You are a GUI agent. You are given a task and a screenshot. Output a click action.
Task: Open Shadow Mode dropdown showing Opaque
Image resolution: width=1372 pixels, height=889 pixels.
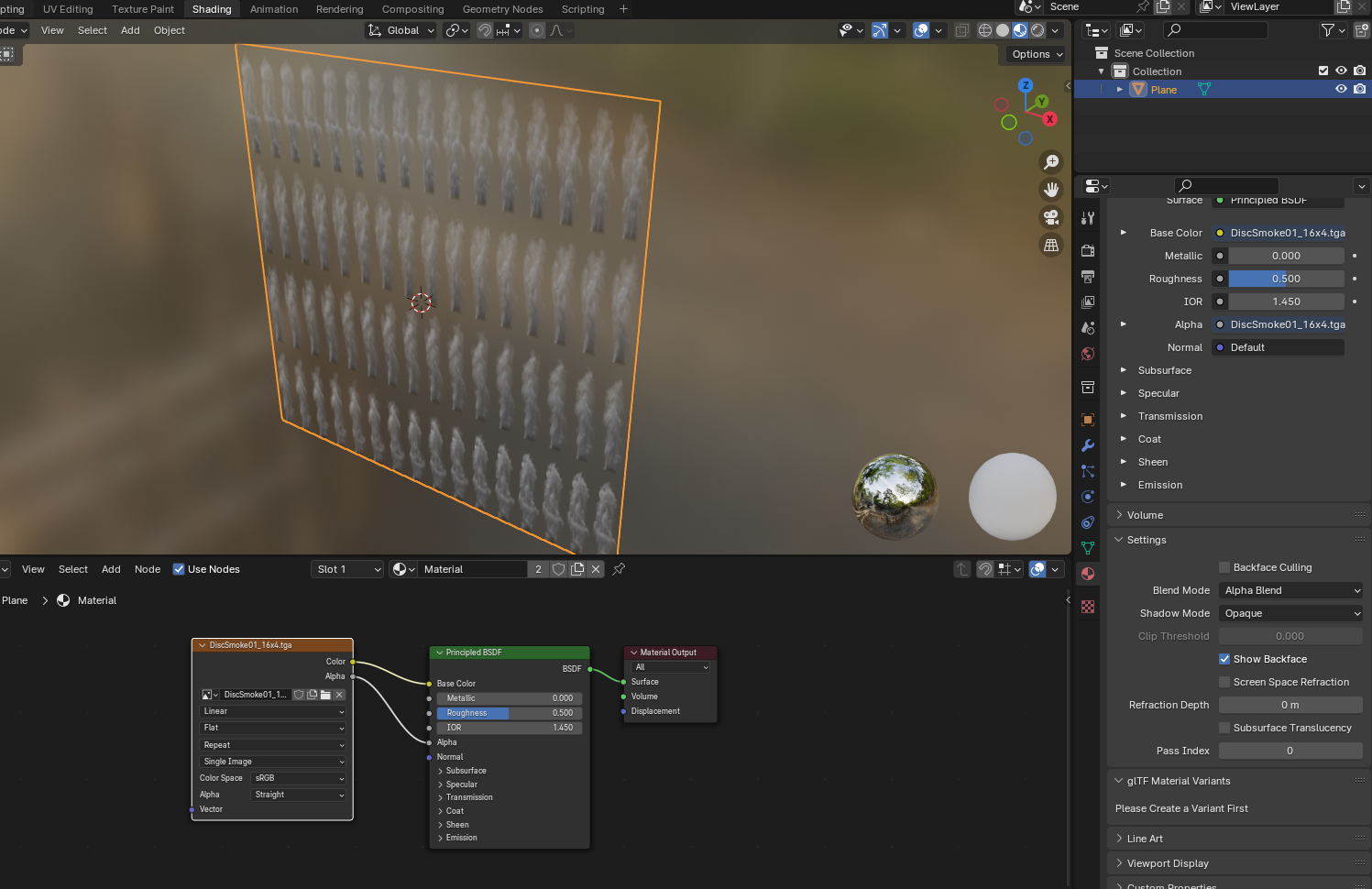[x=1290, y=613]
